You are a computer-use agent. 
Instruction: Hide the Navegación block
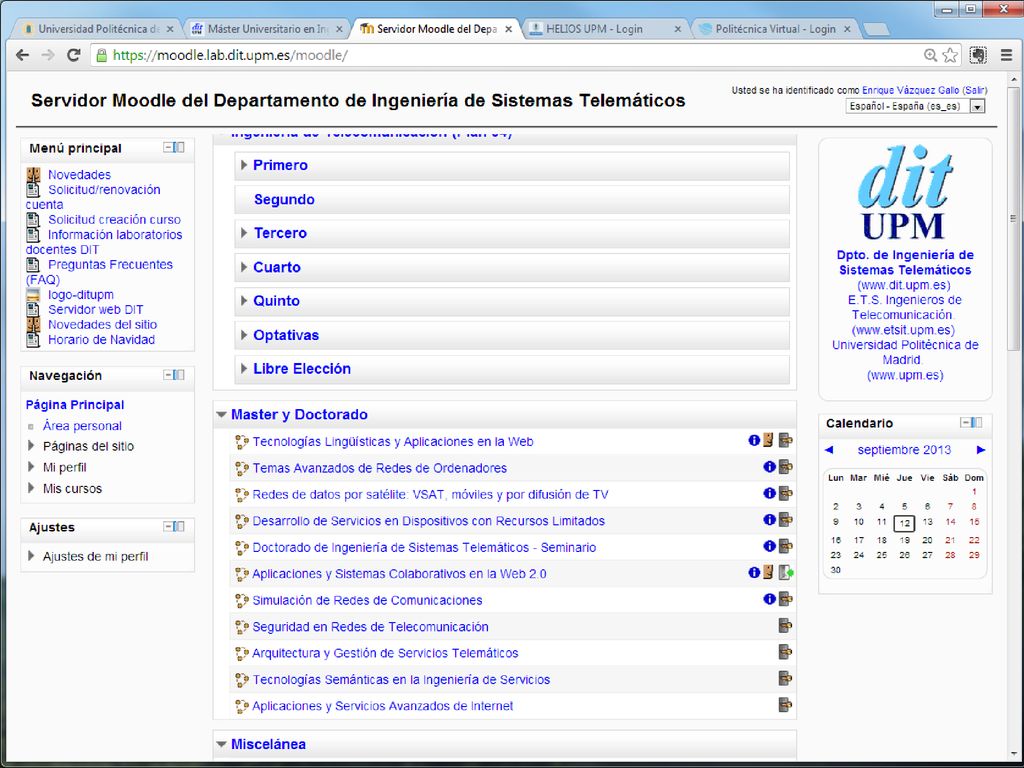(x=168, y=375)
